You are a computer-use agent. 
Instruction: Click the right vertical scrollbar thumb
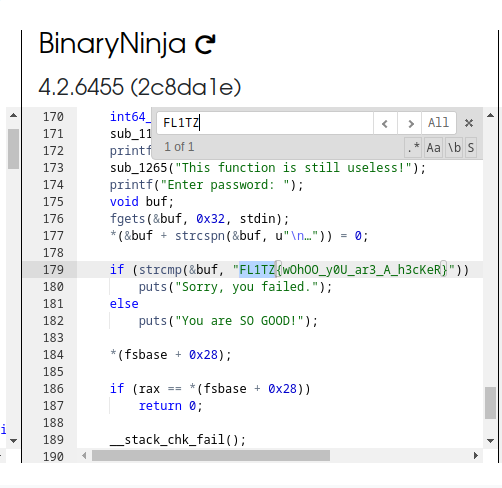pos(490,402)
